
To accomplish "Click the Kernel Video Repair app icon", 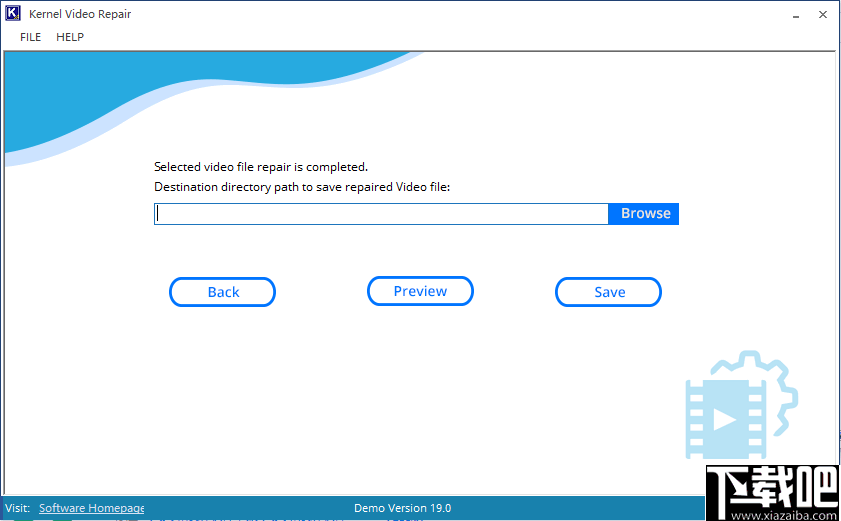I will pos(13,13).
